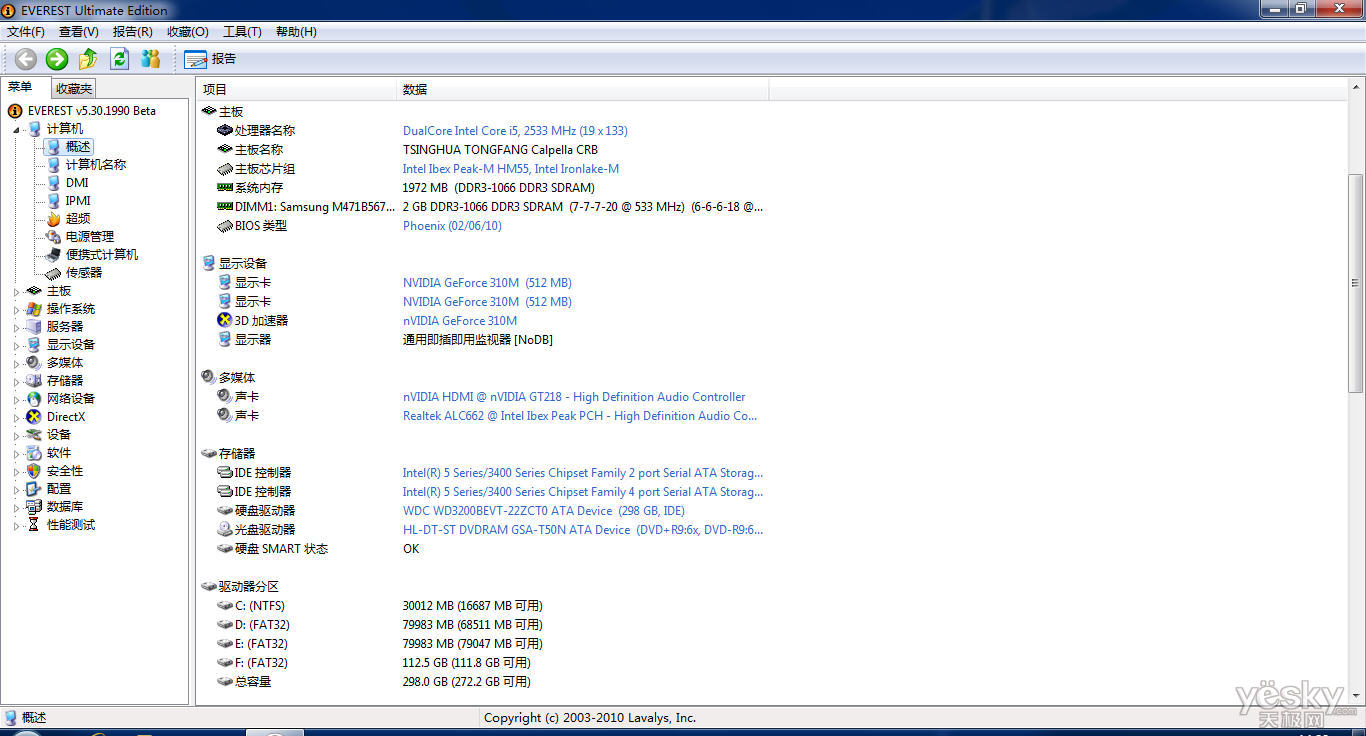This screenshot has height=736, width=1366.
Task: Select the TSINGHUA TONGFANG Calpella CRB value
Action: pyautogui.click(x=500, y=150)
